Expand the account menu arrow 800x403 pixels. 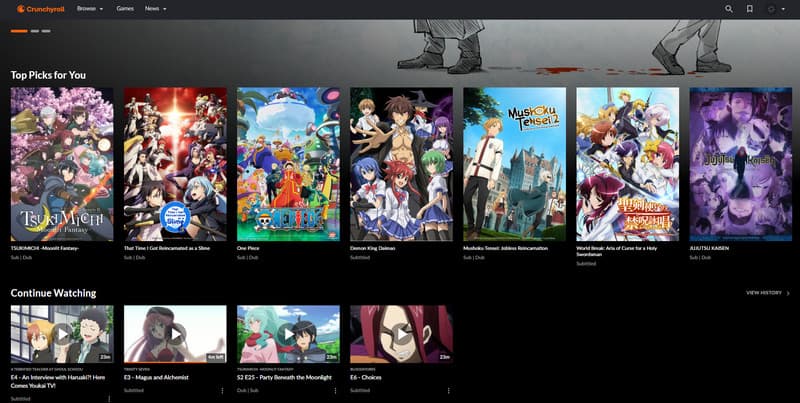click(x=783, y=9)
